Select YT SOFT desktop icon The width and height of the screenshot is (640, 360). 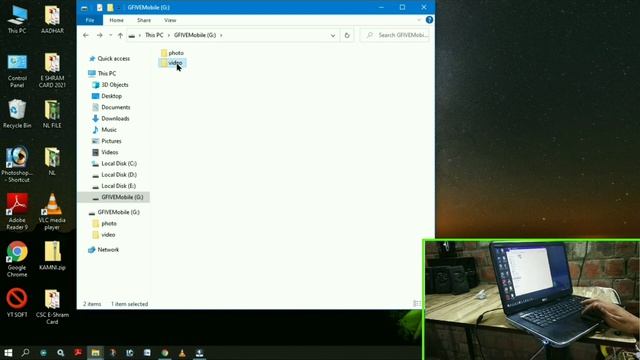(17, 303)
